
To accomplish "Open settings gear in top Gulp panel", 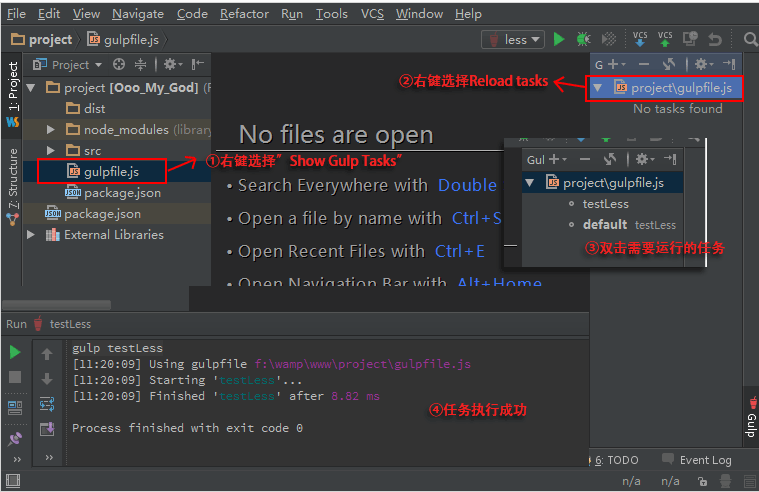I will (703, 64).
